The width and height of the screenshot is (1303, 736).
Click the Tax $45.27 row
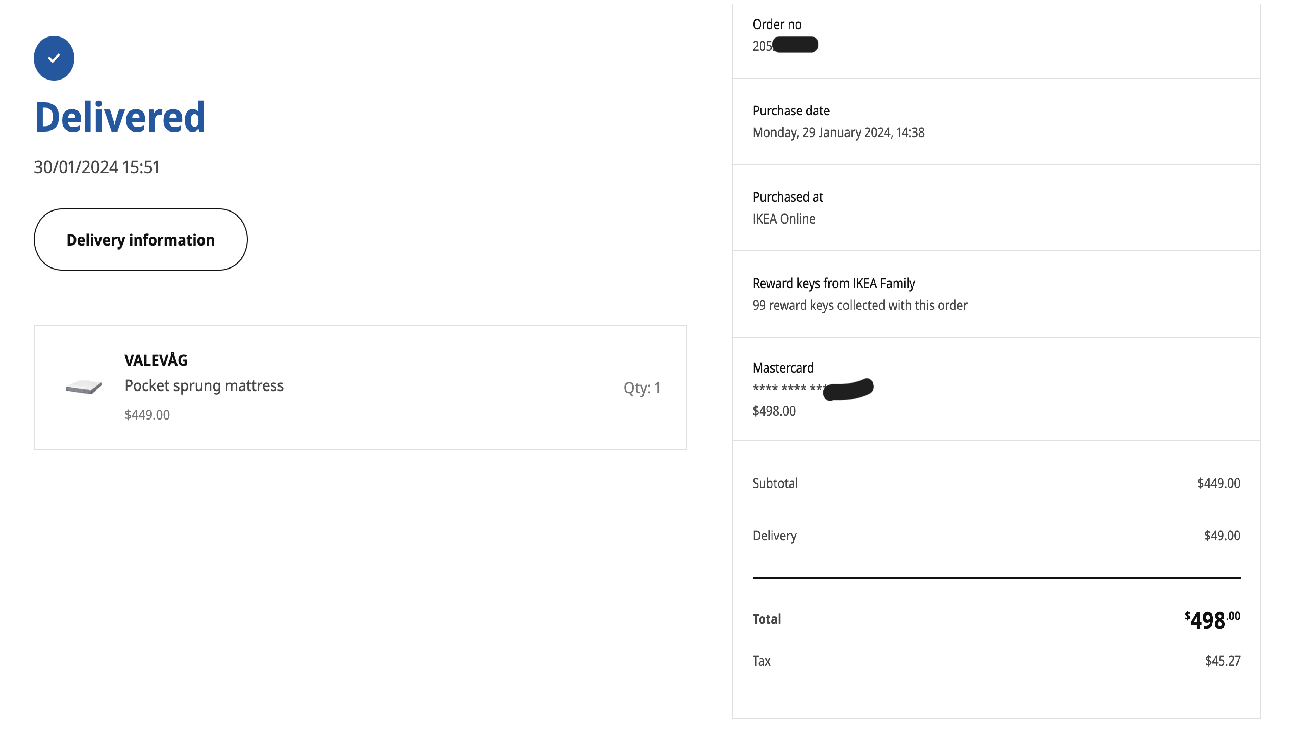click(996, 661)
